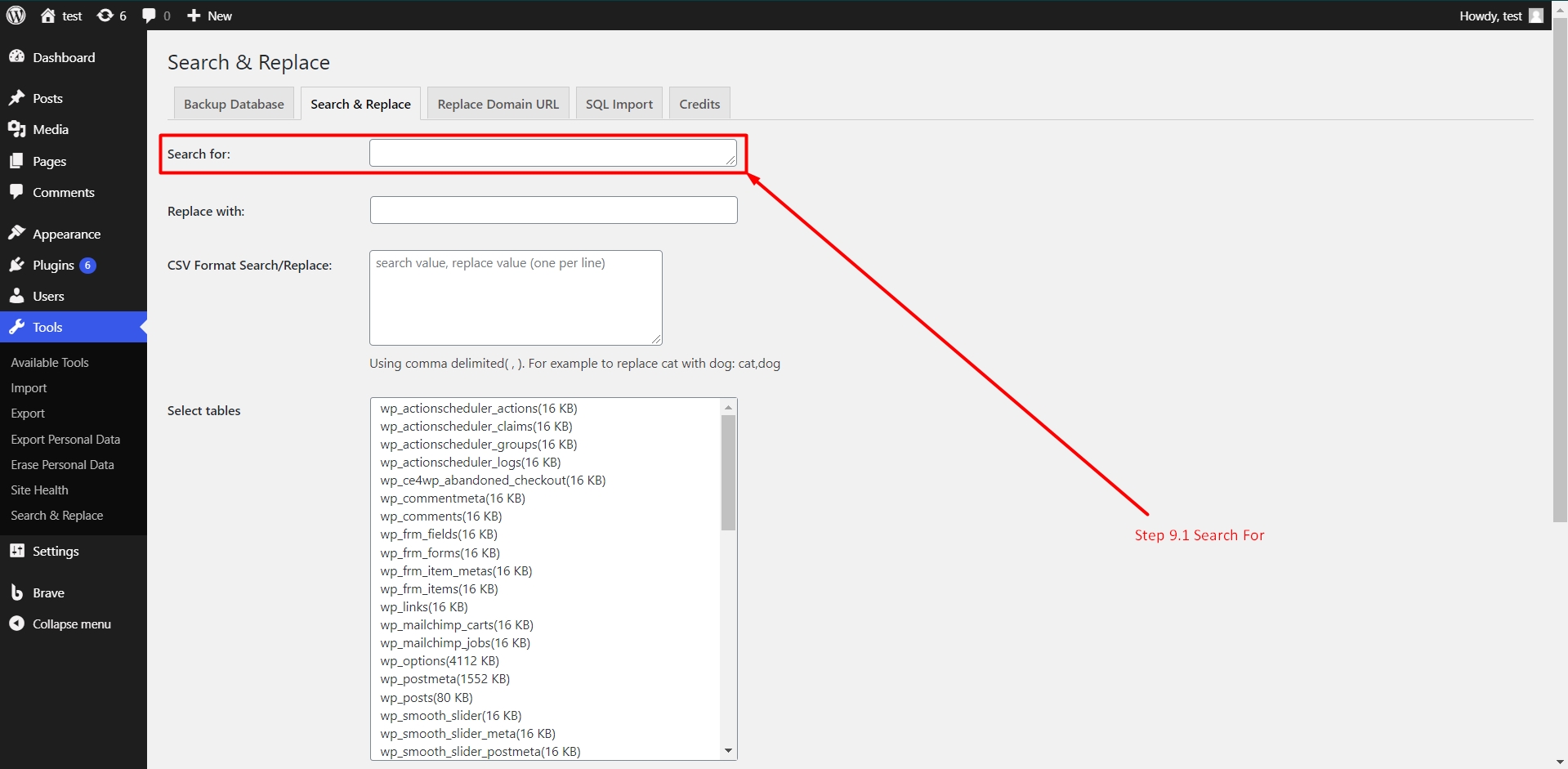
Task: Open Export Personal Data link
Action: [x=65, y=439]
